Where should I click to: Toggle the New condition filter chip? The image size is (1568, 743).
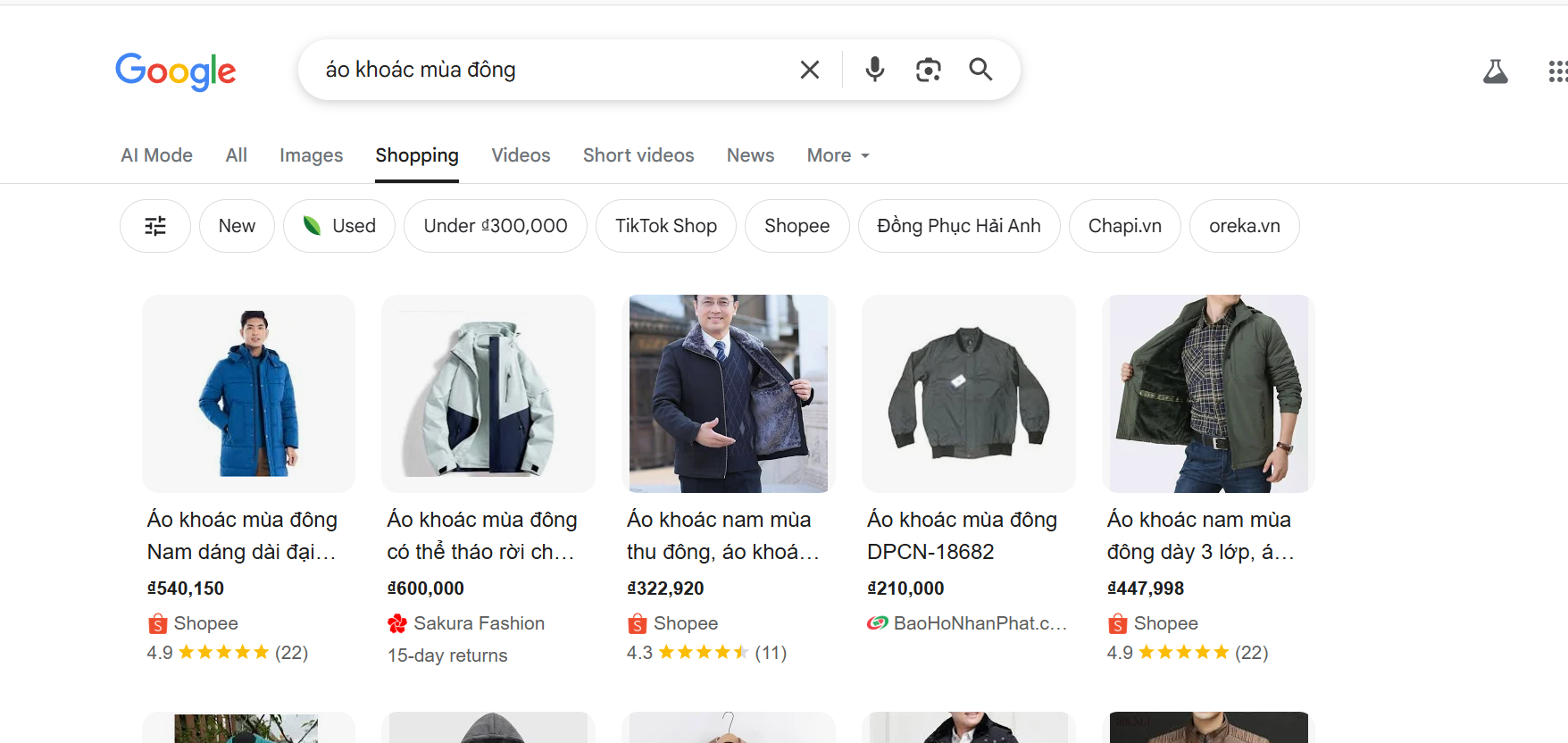pyautogui.click(x=237, y=226)
